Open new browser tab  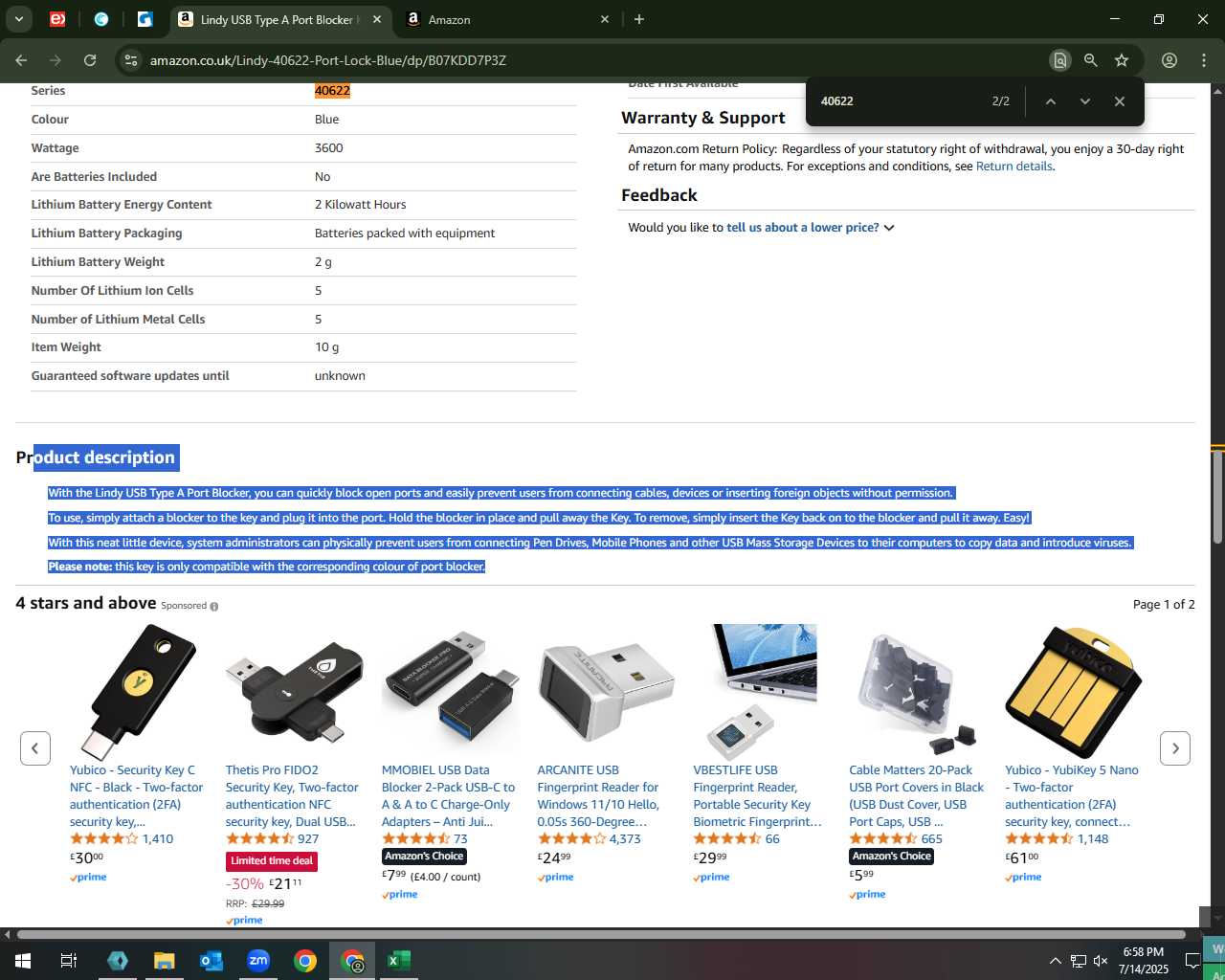tap(639, 19)
